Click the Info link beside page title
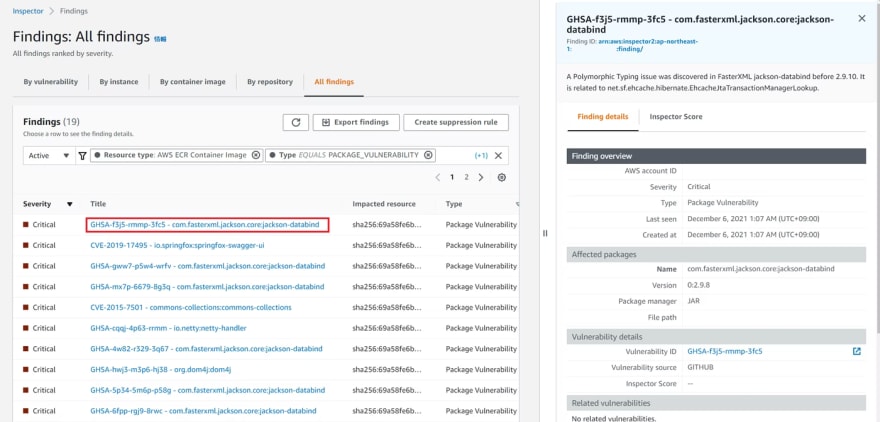 pos(160,39)
